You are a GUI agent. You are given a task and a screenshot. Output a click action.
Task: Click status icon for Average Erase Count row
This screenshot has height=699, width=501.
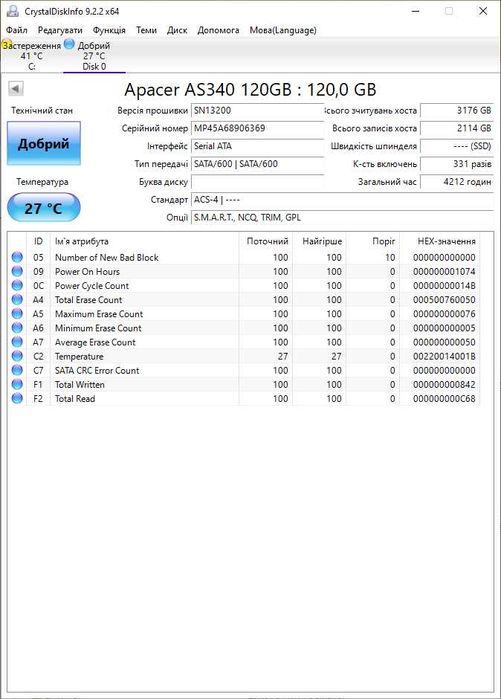(17, 342)
